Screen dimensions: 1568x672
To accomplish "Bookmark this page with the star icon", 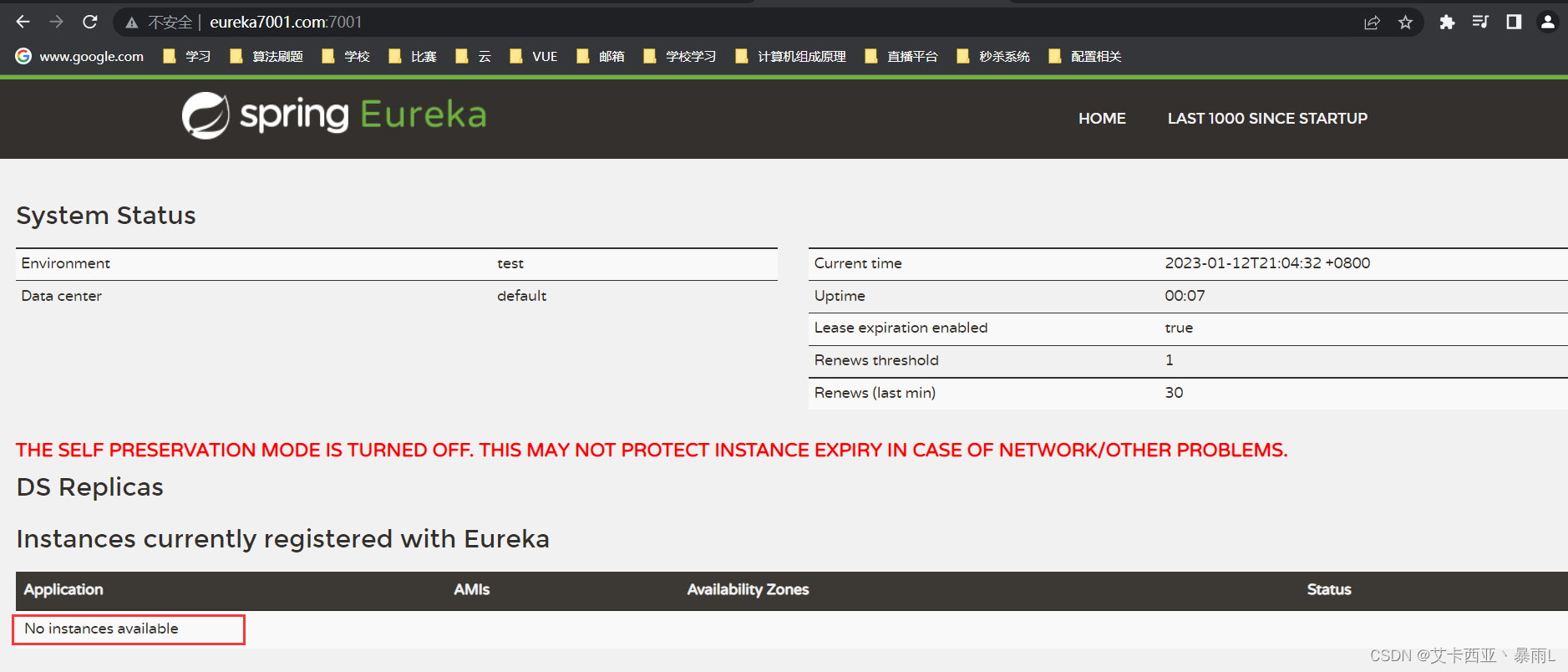I will click(1405, 23).
